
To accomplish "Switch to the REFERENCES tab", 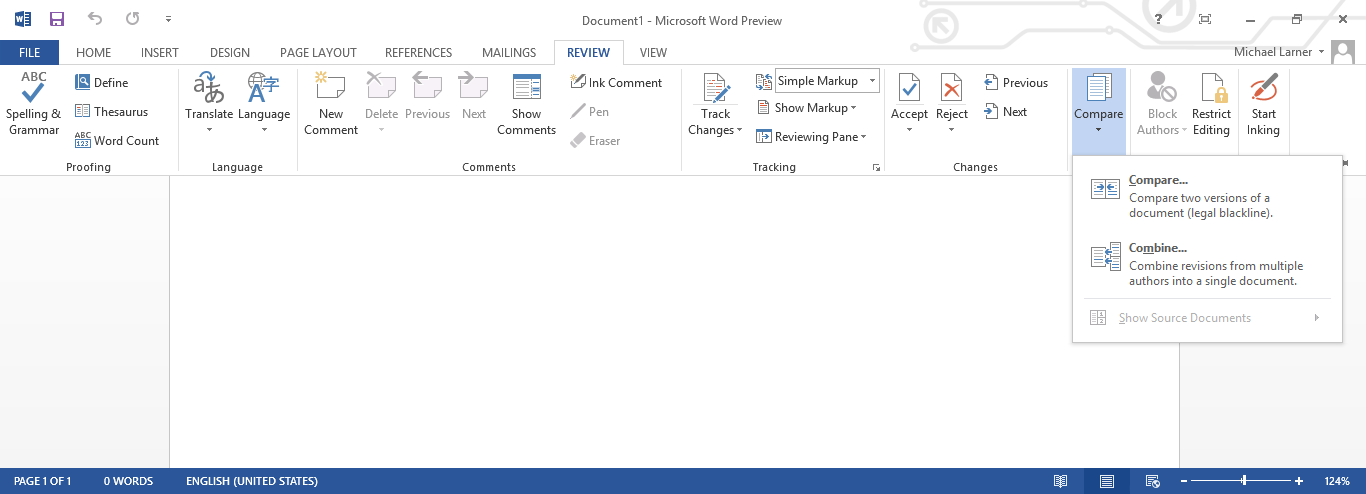I will 418,53.
